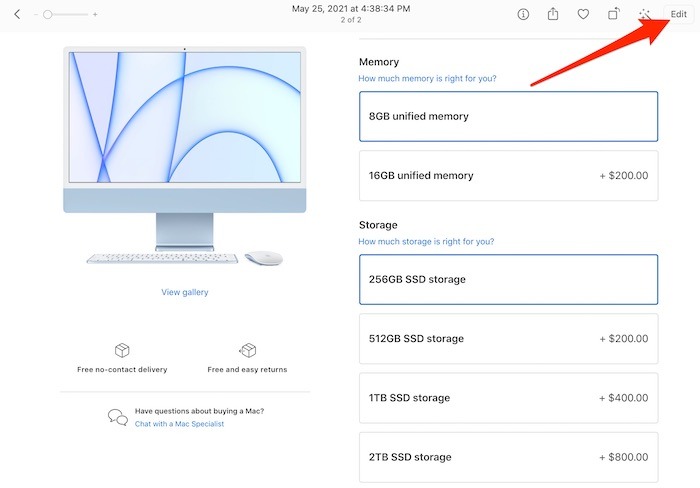
Task: Select 8GB unified memory option
Action: tap(508, 117)
